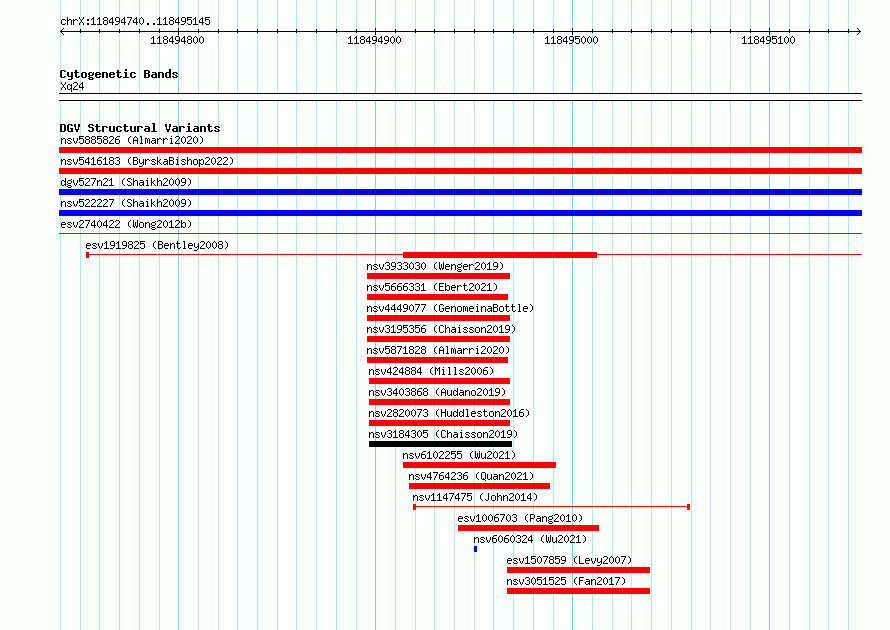Click the nsv5885826 (Almarri2020) variant label

tap(132, 140)
